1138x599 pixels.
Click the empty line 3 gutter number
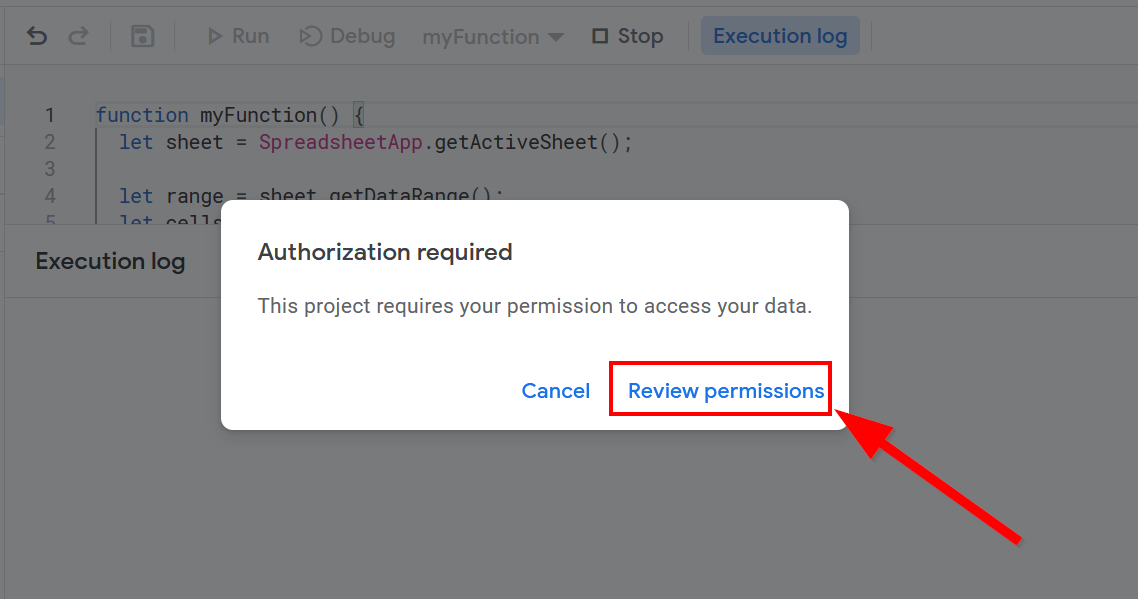50,168
